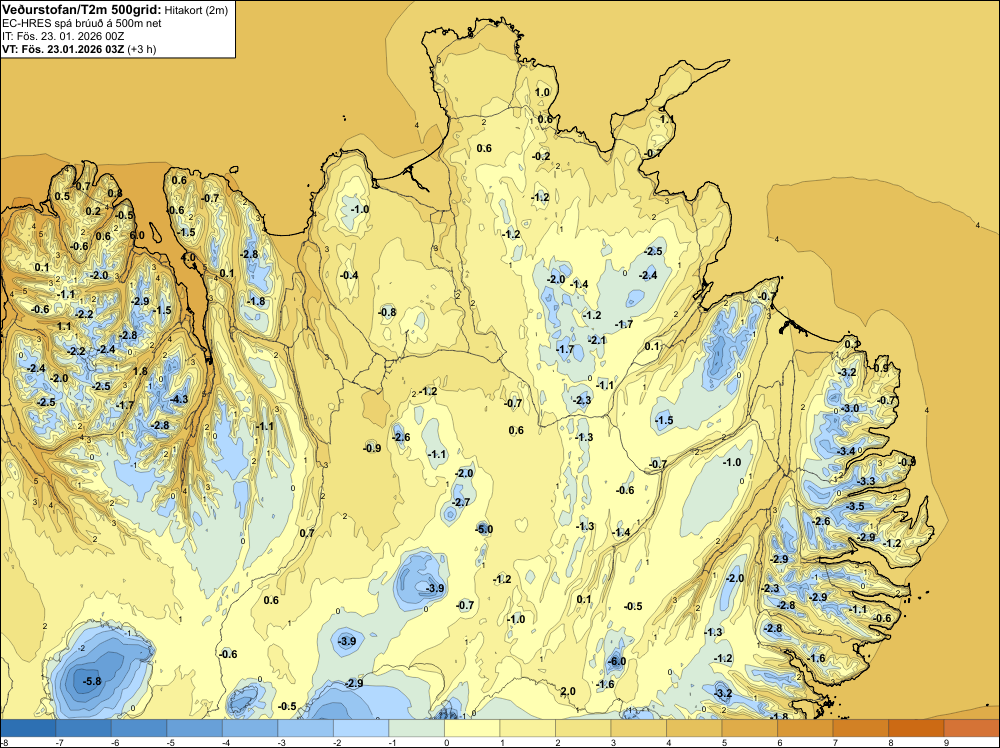This screenshot has height=748, width=1000.
Task: Click the '-0.8' temperature value
Action: 387,312
